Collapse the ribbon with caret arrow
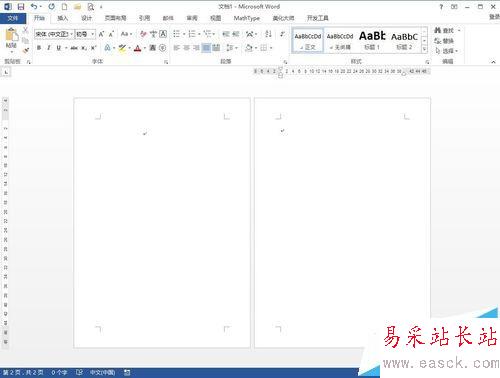500x378 pixels. (x=493, y=62)
